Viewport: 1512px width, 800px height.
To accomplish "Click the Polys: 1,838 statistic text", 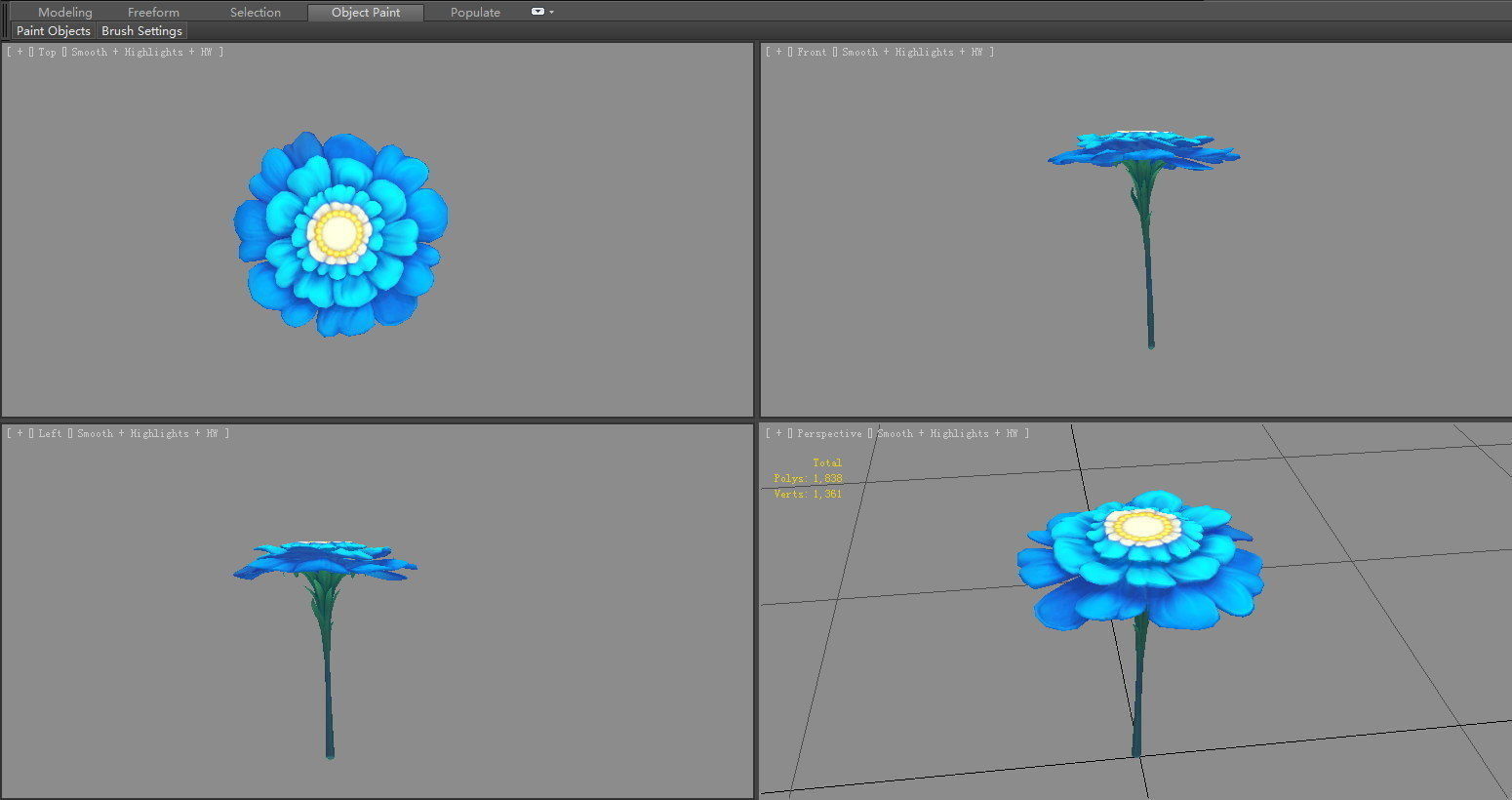I will click(x=808, y=478).
